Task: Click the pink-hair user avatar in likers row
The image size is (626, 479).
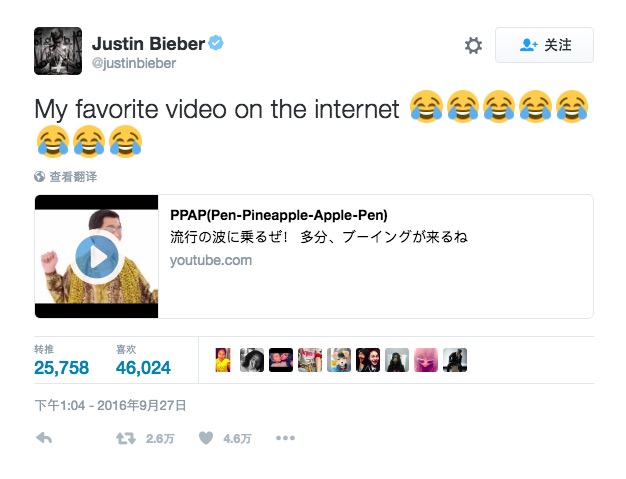Action: [426, 360]
